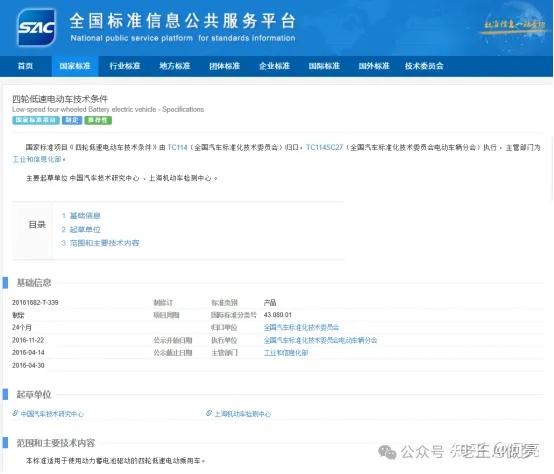Open the 技术委员会 menu item
The height and width of the screenshot is (474, 554).
point(424,66)
